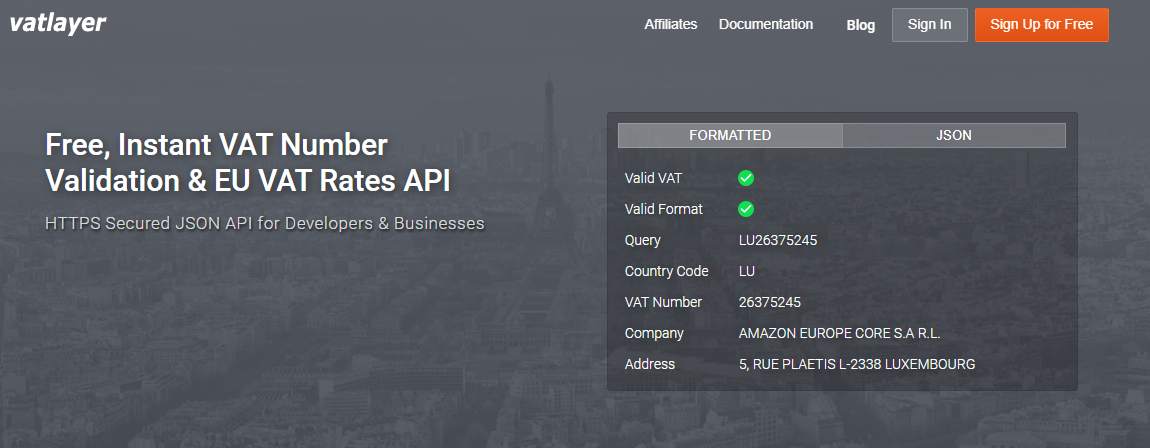The image size is (1150, 448).
Task: Click the headline Free, Instant VAT Number Validation
Action: click(248, 163)
